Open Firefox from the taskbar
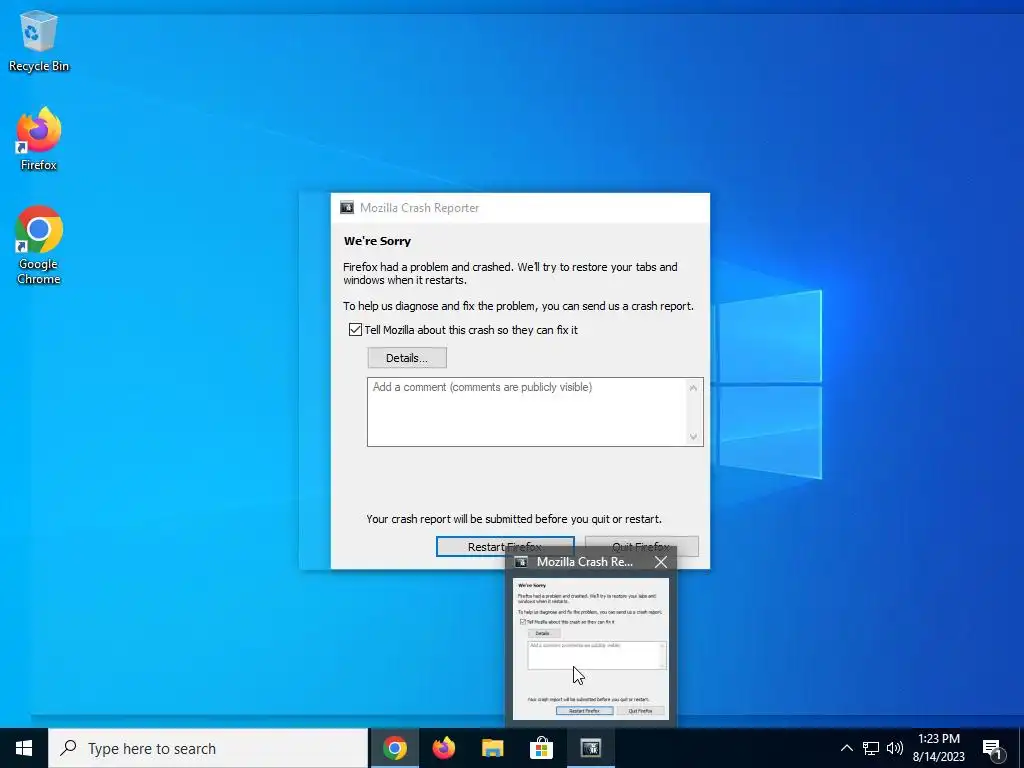Image resolution: width=1024 pixels, height=768 pixels. tap(444, 748)
